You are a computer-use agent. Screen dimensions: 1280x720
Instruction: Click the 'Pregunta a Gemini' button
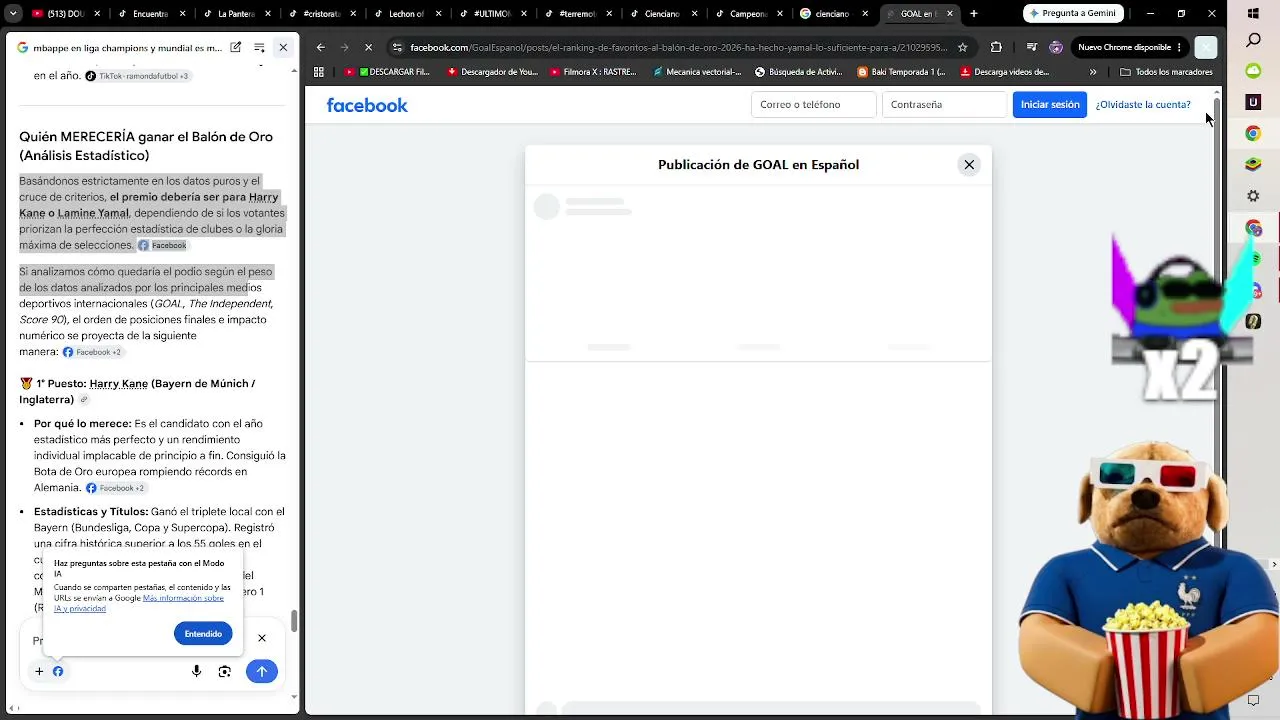(1076, 14)
